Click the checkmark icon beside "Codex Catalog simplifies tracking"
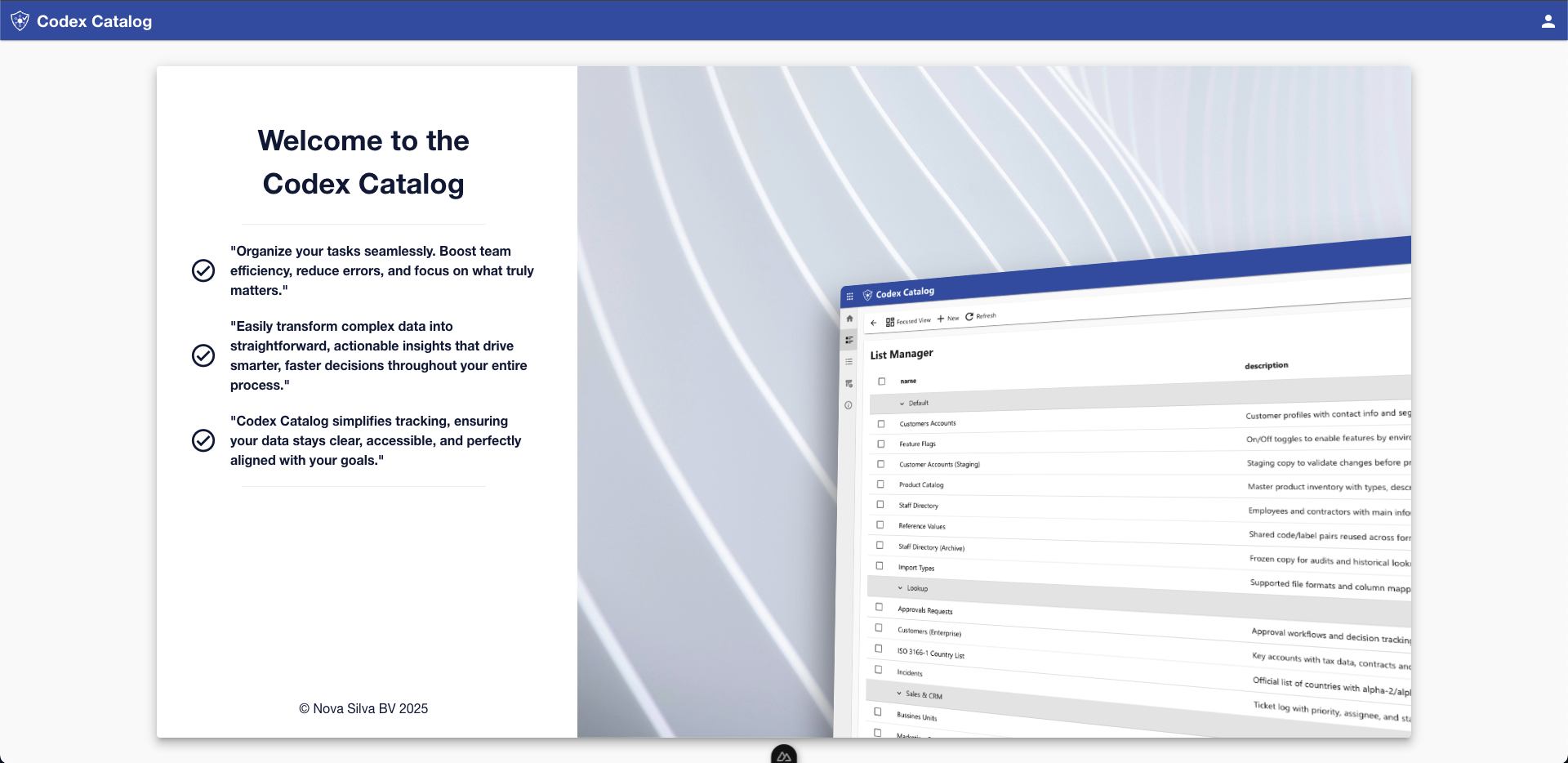Viewport: 1568px width, 763px height. [203, 440]
